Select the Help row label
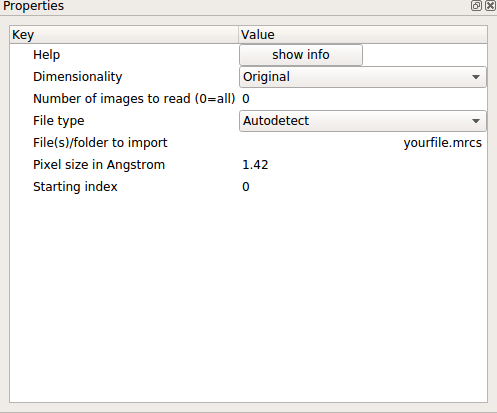Screen dimensions: 497x413 coord(46,55)
